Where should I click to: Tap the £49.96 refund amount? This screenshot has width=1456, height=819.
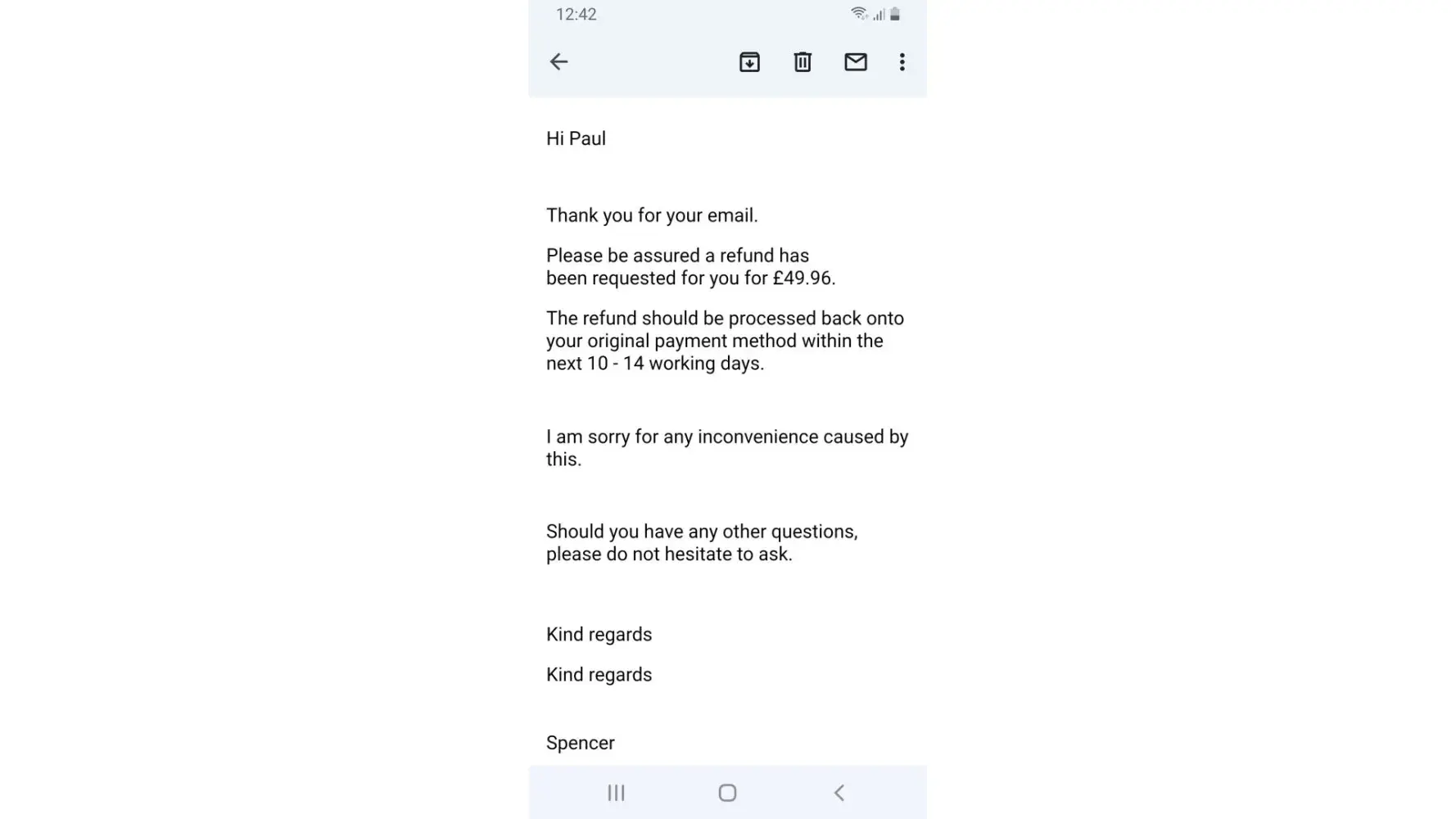point(803,278)
